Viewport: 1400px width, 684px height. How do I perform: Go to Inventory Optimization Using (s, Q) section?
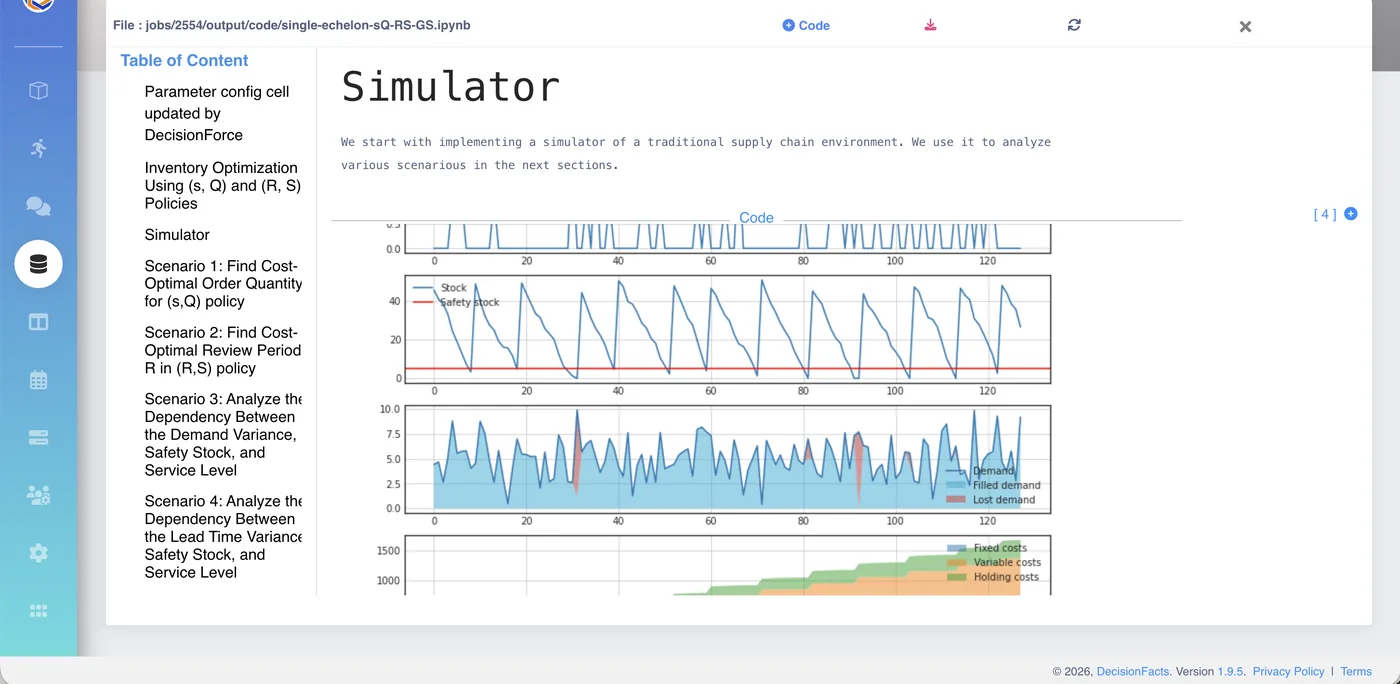(221, 186)
